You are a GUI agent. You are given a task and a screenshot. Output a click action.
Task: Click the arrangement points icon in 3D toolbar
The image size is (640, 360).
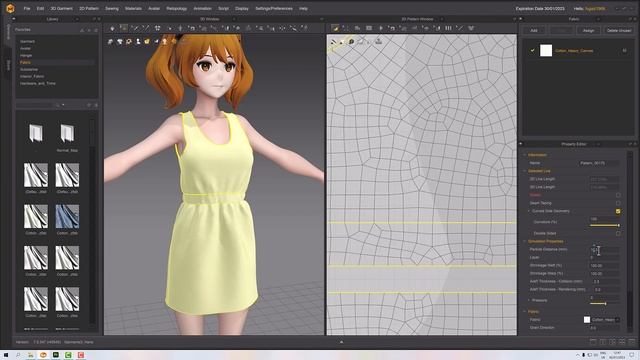[x=157, y=28]
